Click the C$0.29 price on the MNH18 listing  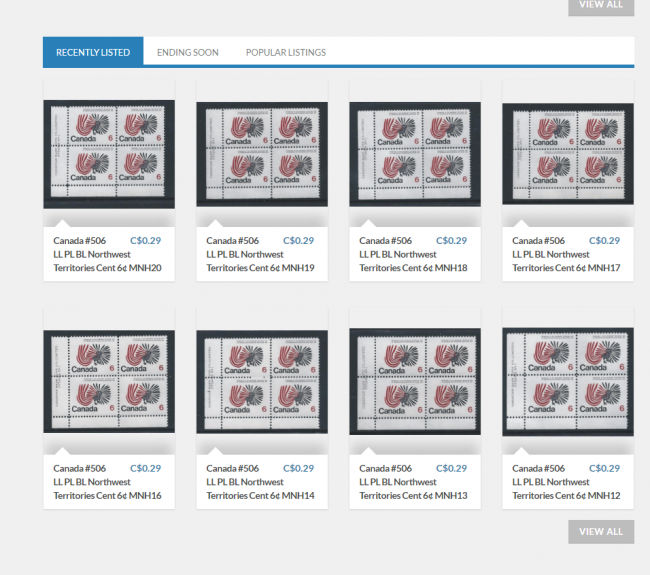(451, 240)
